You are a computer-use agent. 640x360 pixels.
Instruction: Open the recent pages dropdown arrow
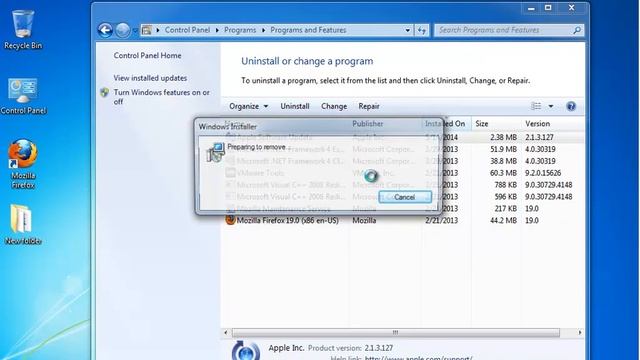(135, 30)
